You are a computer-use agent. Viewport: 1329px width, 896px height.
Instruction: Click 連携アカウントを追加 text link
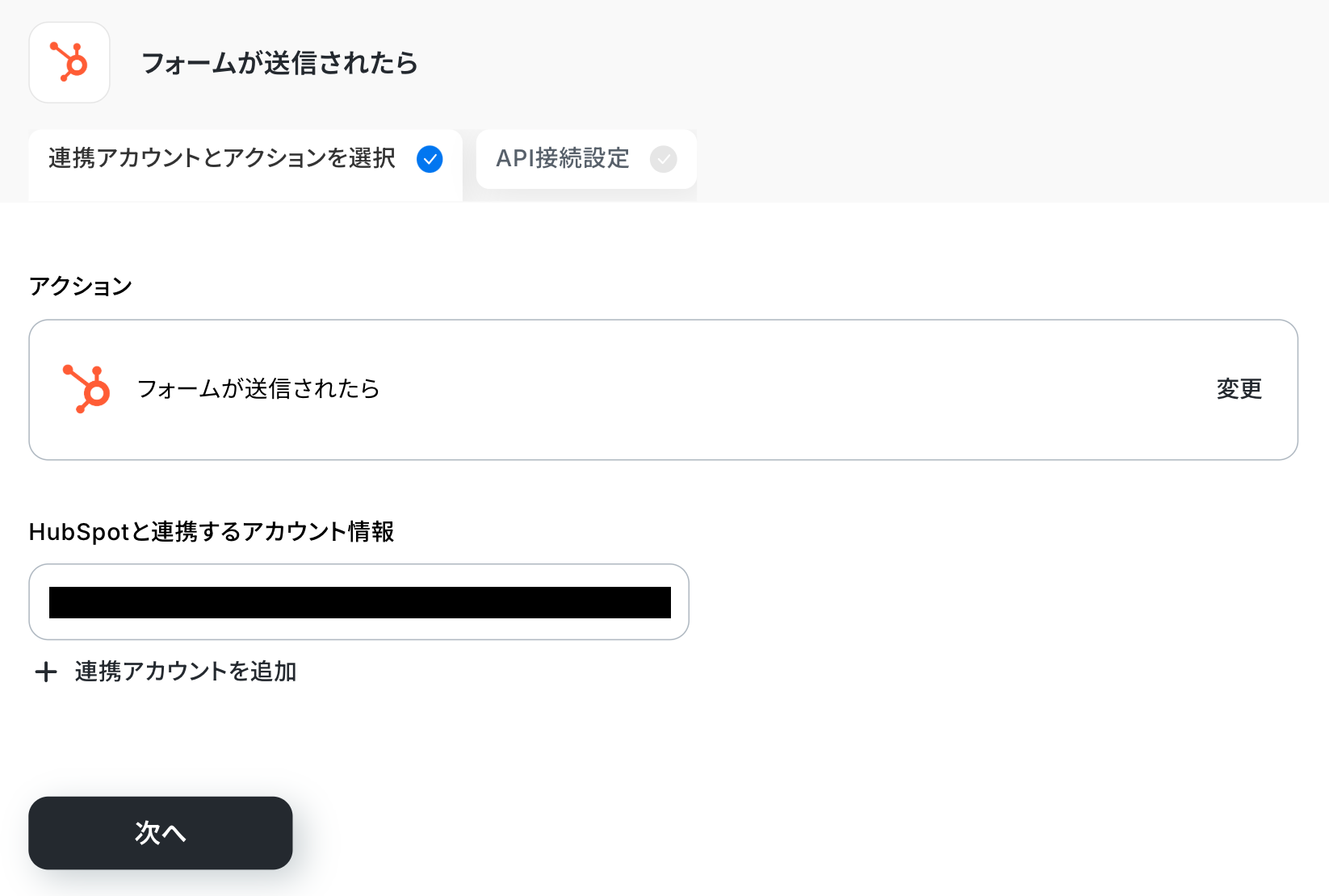coord(186,672)
